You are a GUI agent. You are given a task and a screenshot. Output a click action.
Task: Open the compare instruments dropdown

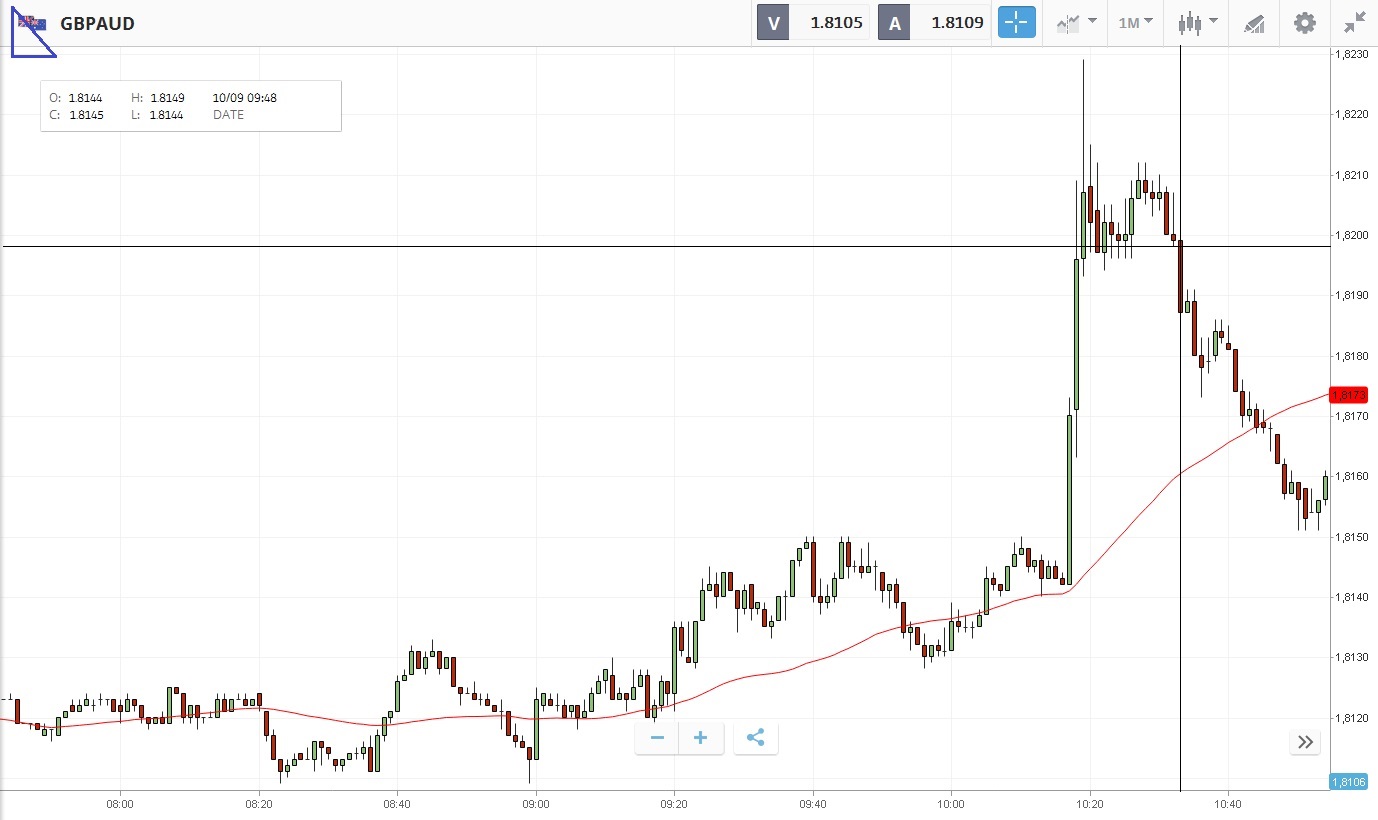(1076, 22)
